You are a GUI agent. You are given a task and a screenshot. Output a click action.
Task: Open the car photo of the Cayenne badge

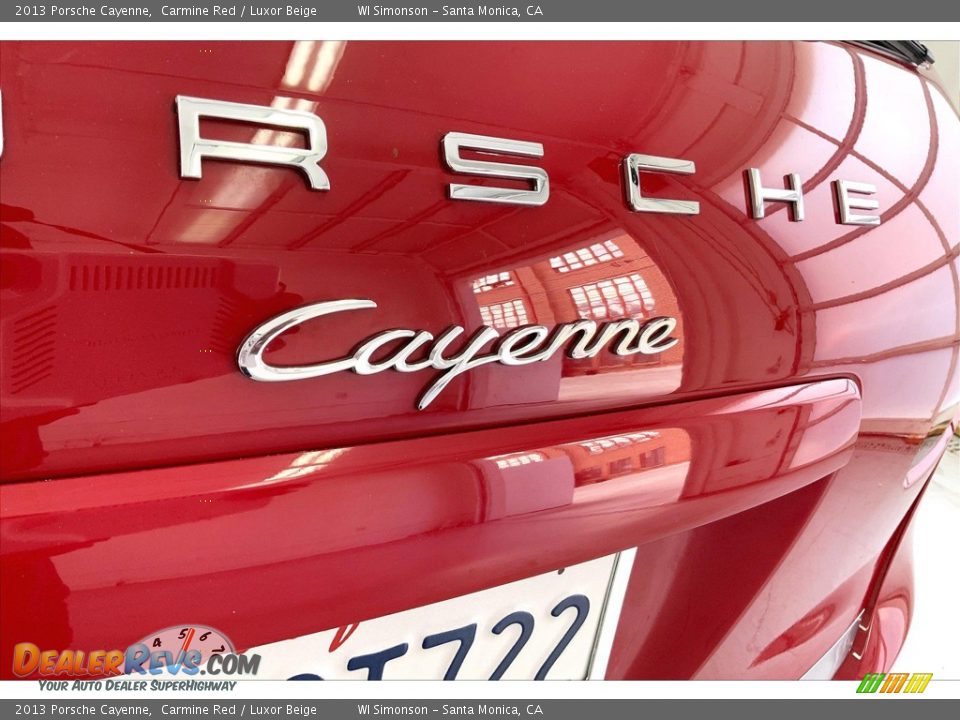(x=480, y=360)
